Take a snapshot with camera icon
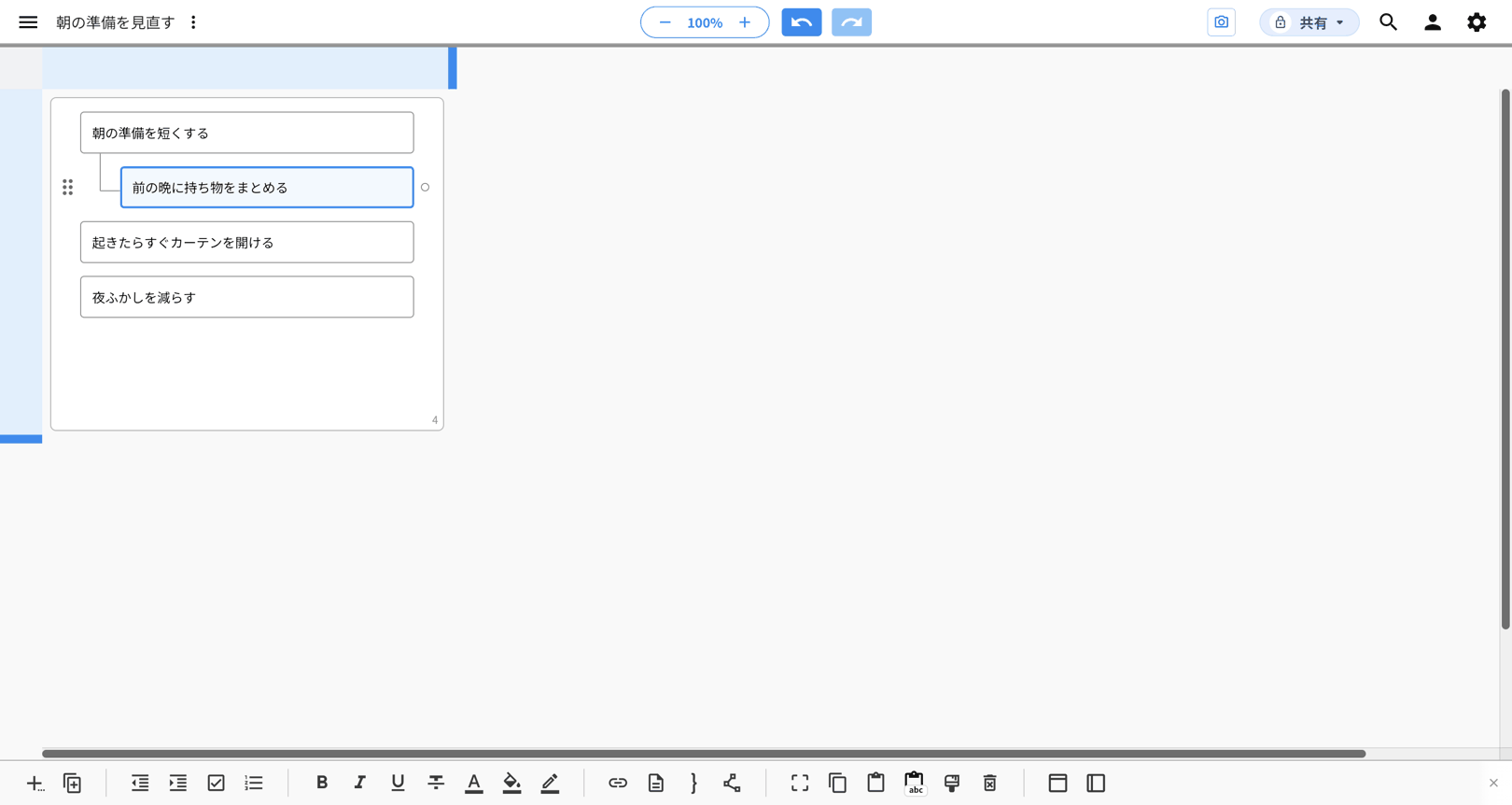This screenshot has width=1512, height=805. [1221, 22]
